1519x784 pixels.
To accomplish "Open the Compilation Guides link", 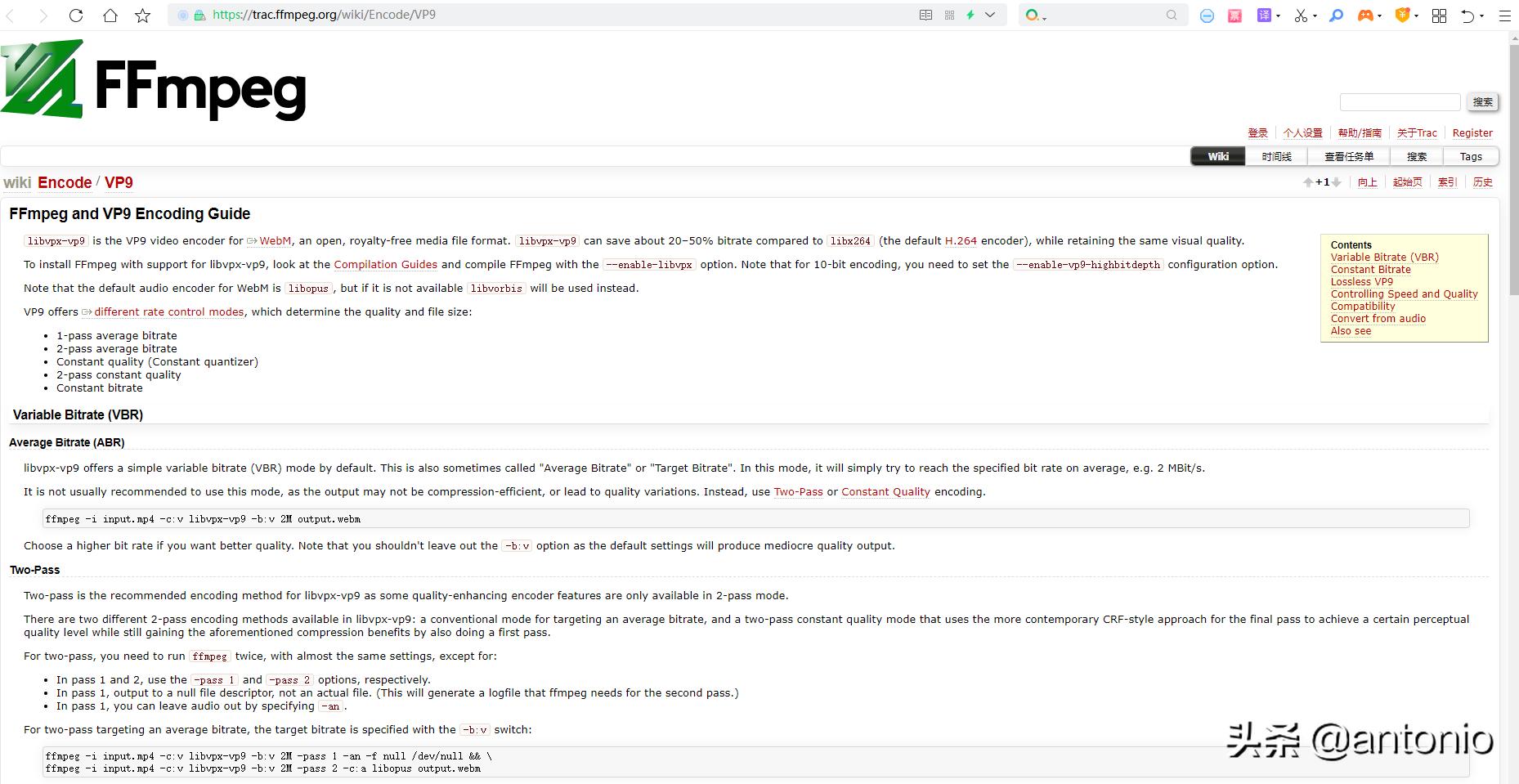I will pos(384,264).
